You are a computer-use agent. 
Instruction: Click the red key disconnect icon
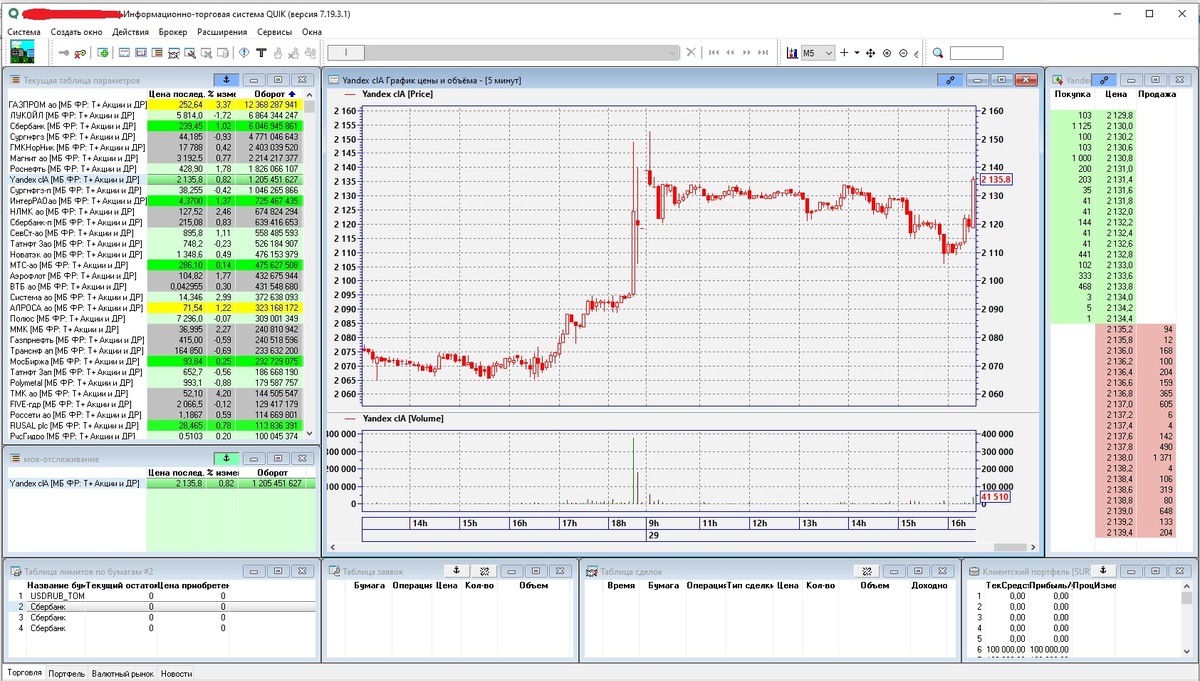pos(80,52)
